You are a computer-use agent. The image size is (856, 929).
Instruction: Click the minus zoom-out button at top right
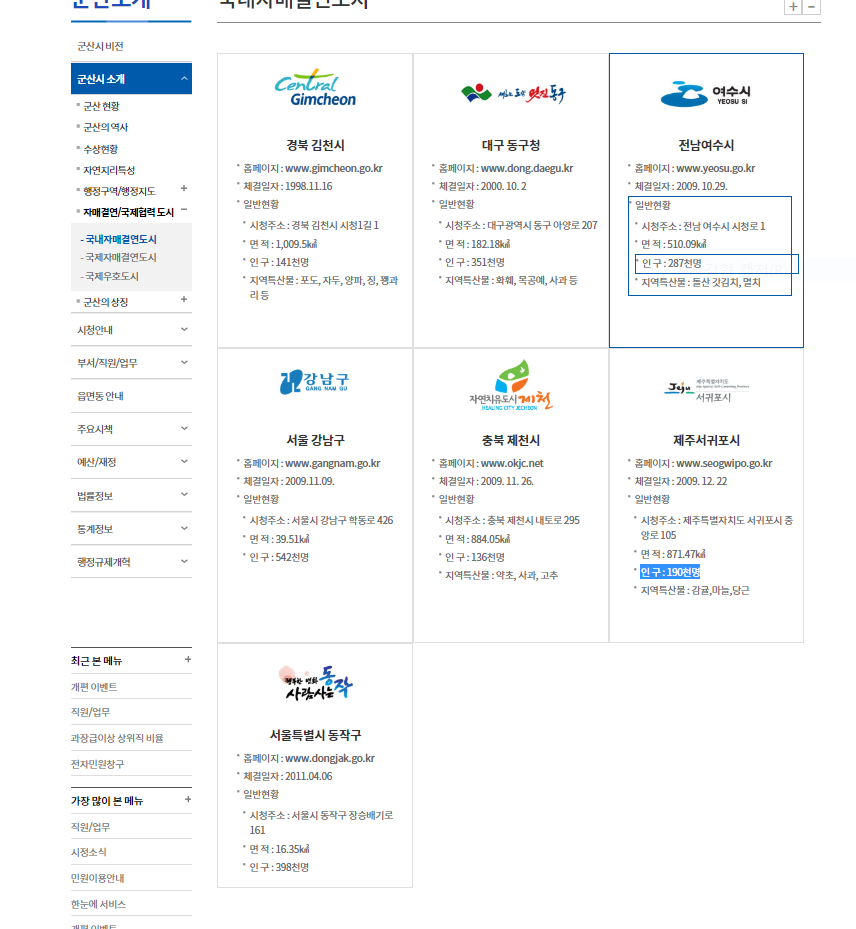pos(811,7)
